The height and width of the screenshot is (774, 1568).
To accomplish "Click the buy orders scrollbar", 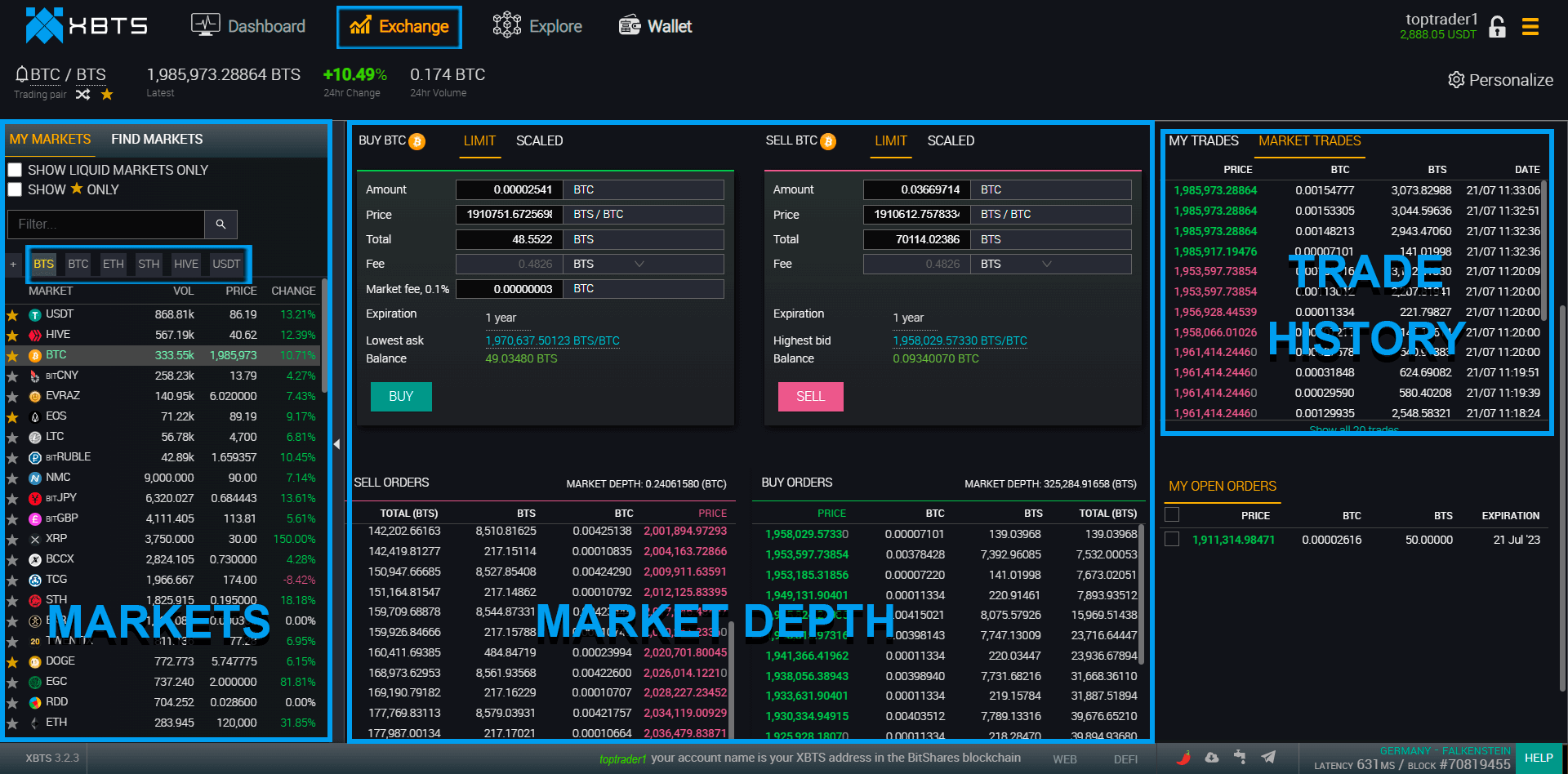I will pos(1141,596).
